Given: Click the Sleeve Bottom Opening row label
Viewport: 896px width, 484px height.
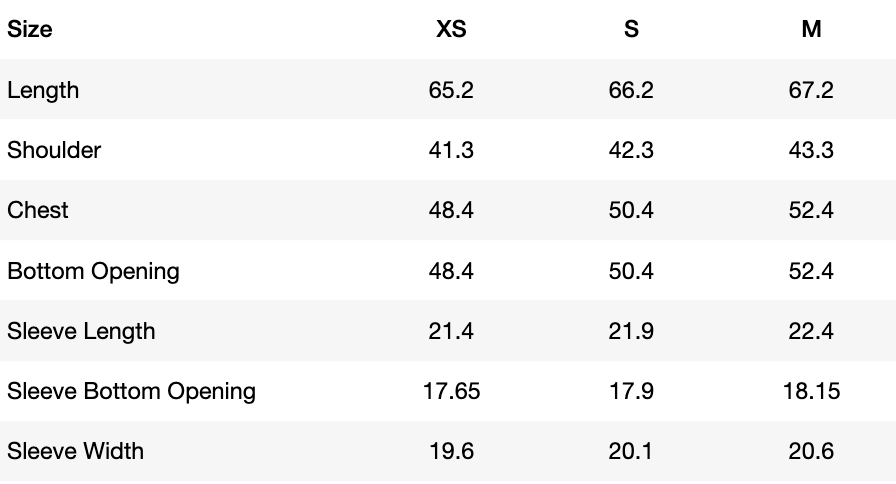Looking at the screenshot, I should [131, 391].
